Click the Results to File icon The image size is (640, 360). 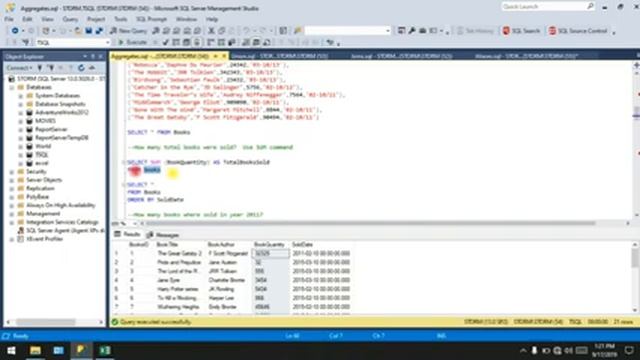[267, 42]
